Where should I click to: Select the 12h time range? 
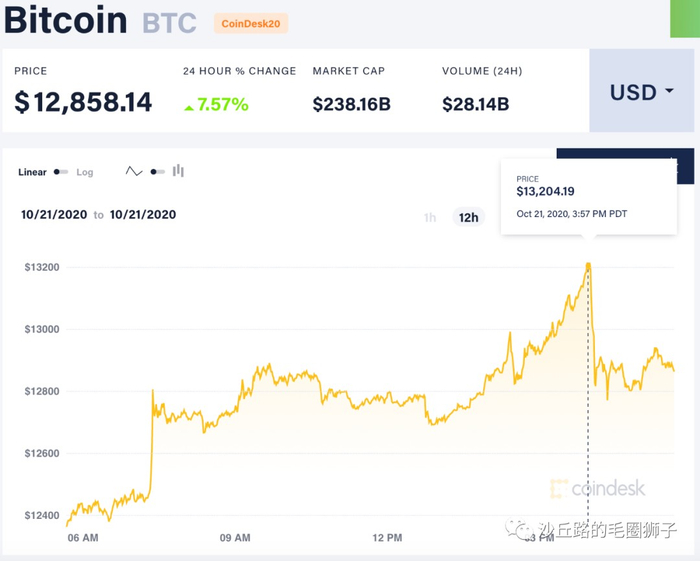[x=468, y=217]
